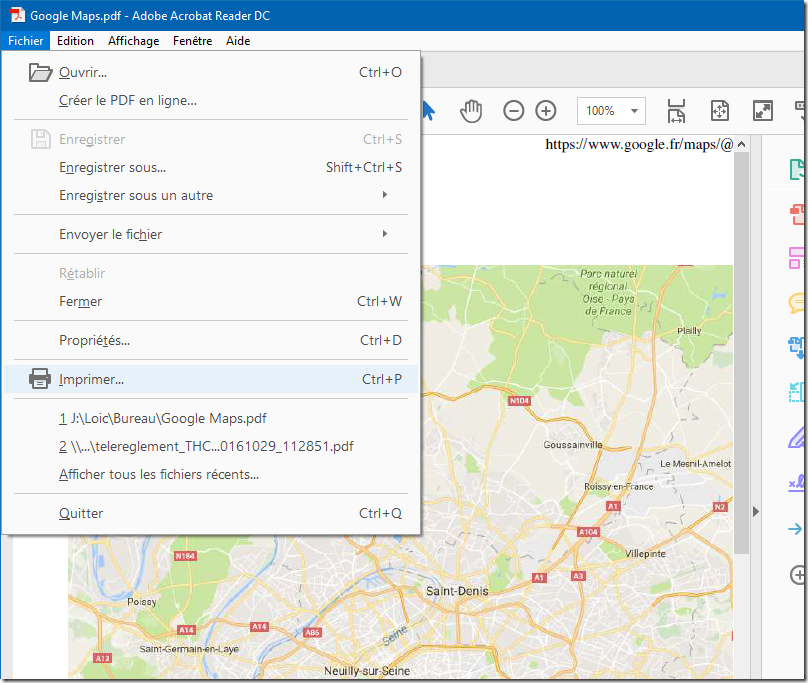Click the N104 road marker on map
This screenshot has height=683, width=808.
pos(519,401)
